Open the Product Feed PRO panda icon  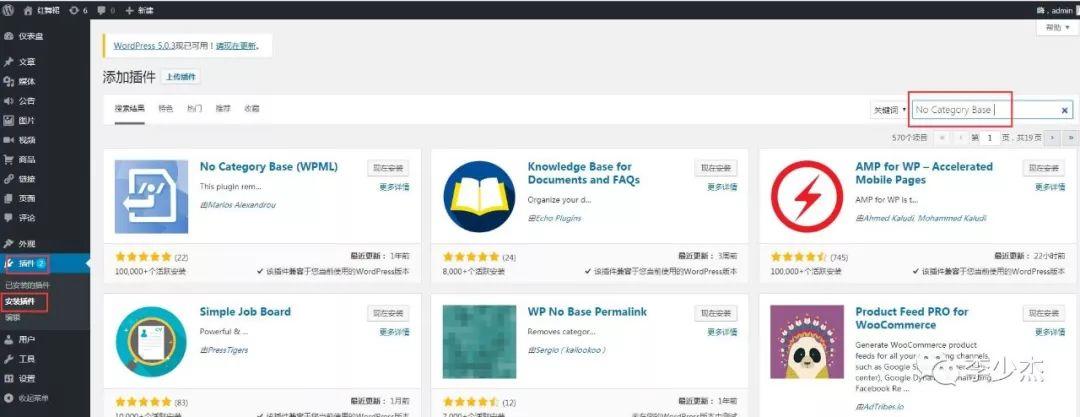tap(807, 341)
